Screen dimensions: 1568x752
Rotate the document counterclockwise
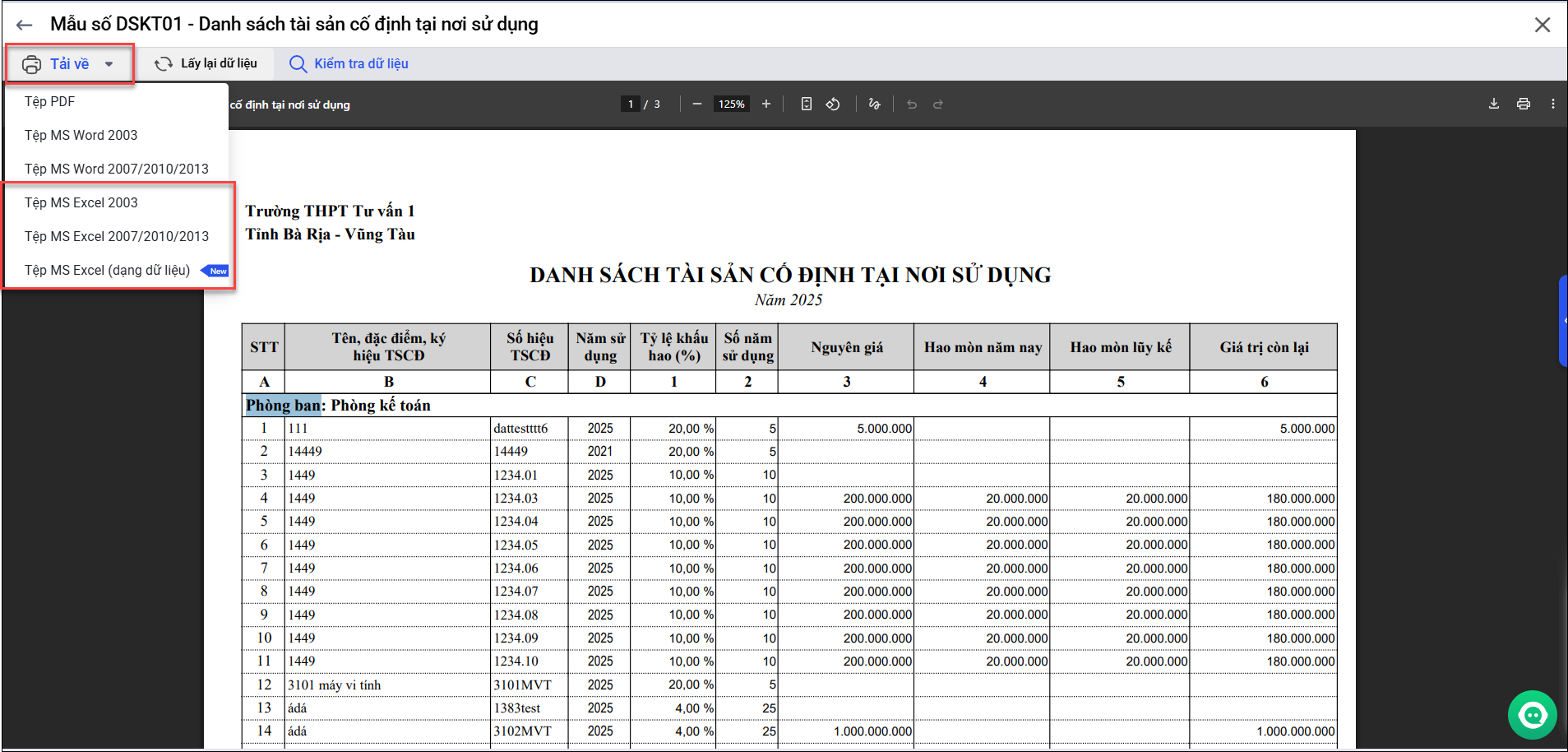coord(833,104)
